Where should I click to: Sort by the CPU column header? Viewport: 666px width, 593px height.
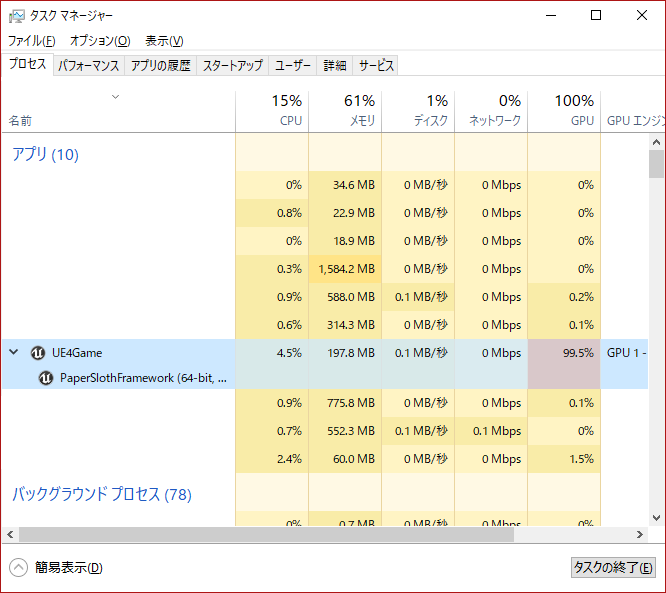pos(272,111)
